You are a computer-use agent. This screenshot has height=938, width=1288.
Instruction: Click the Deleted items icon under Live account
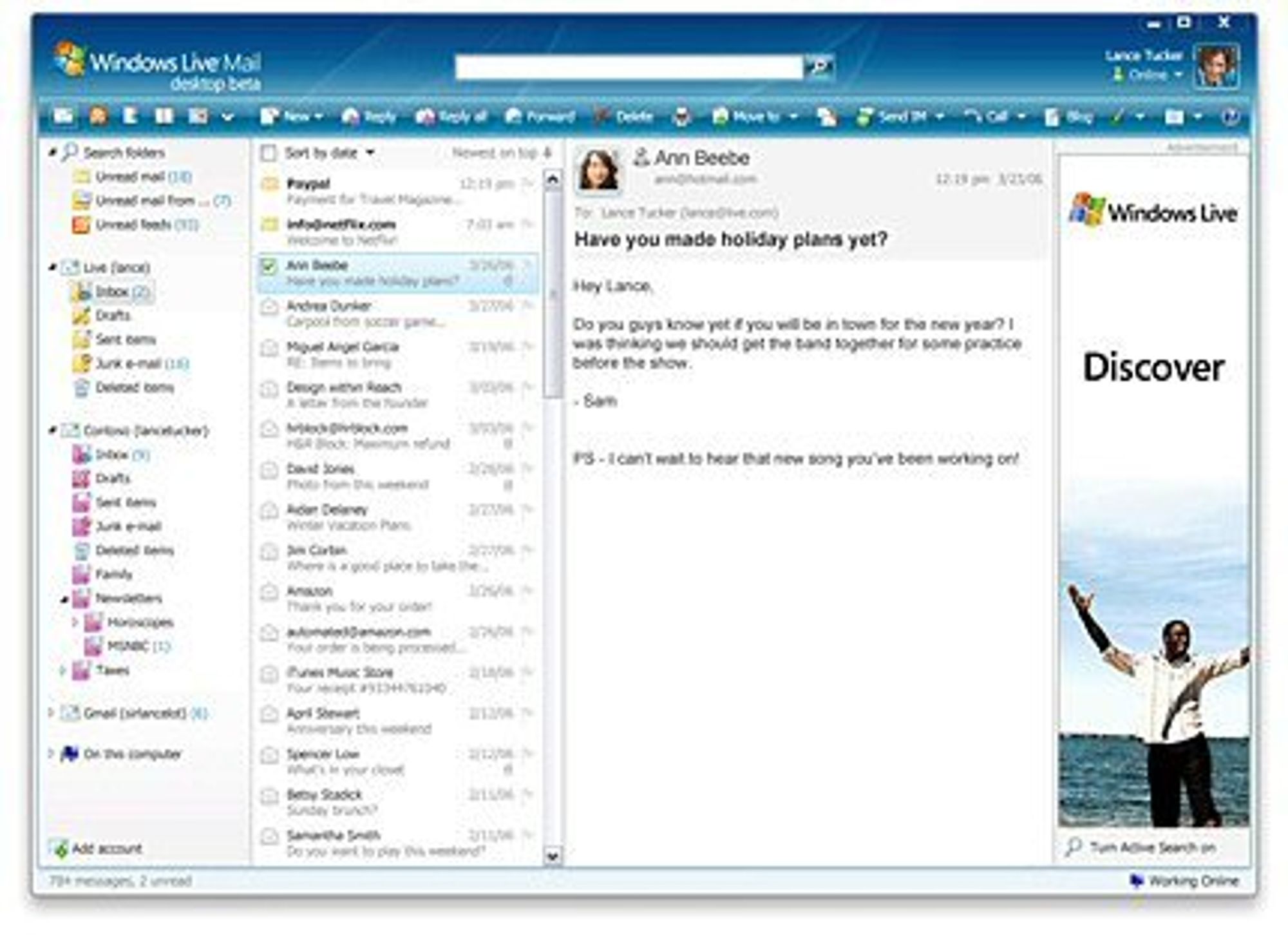coord(82,388)
